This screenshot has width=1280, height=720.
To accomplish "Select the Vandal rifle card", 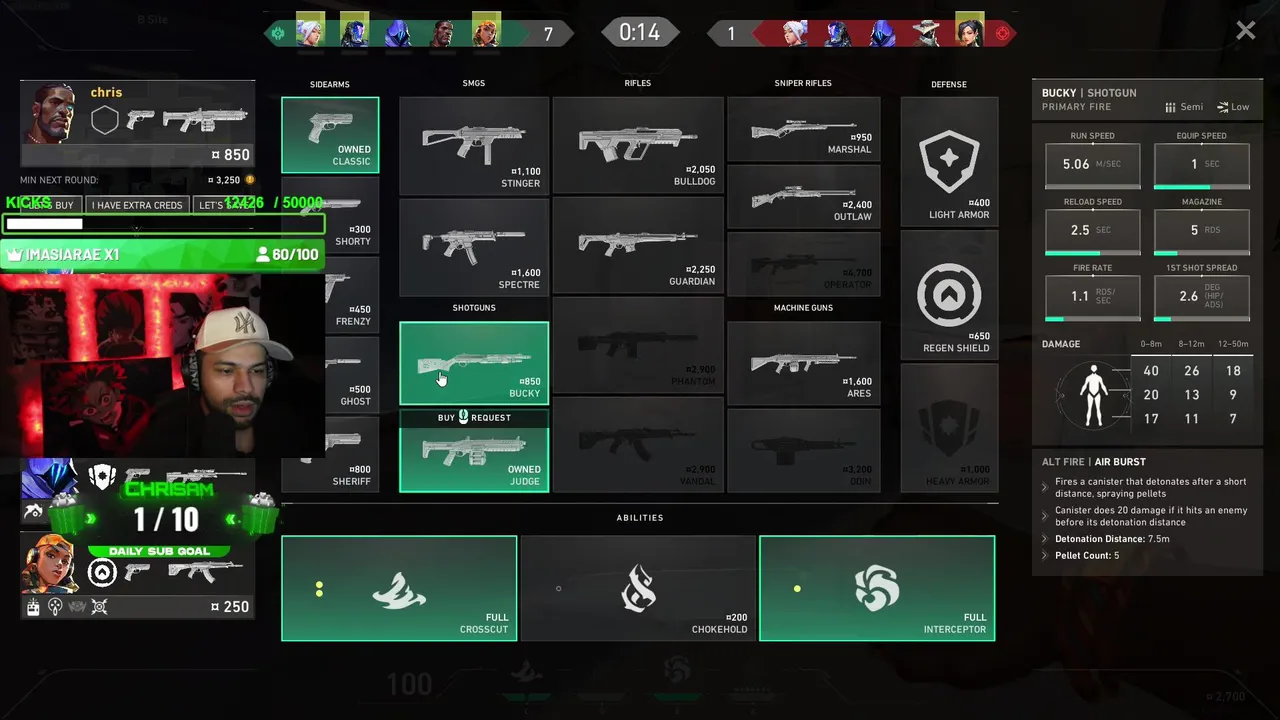I will [x=638, y=445].
